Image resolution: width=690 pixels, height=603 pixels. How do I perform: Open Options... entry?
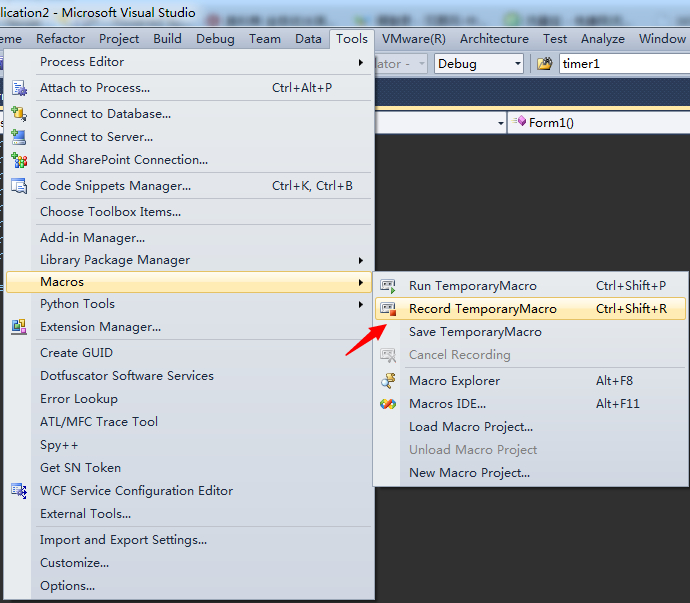tap(188, 586)
